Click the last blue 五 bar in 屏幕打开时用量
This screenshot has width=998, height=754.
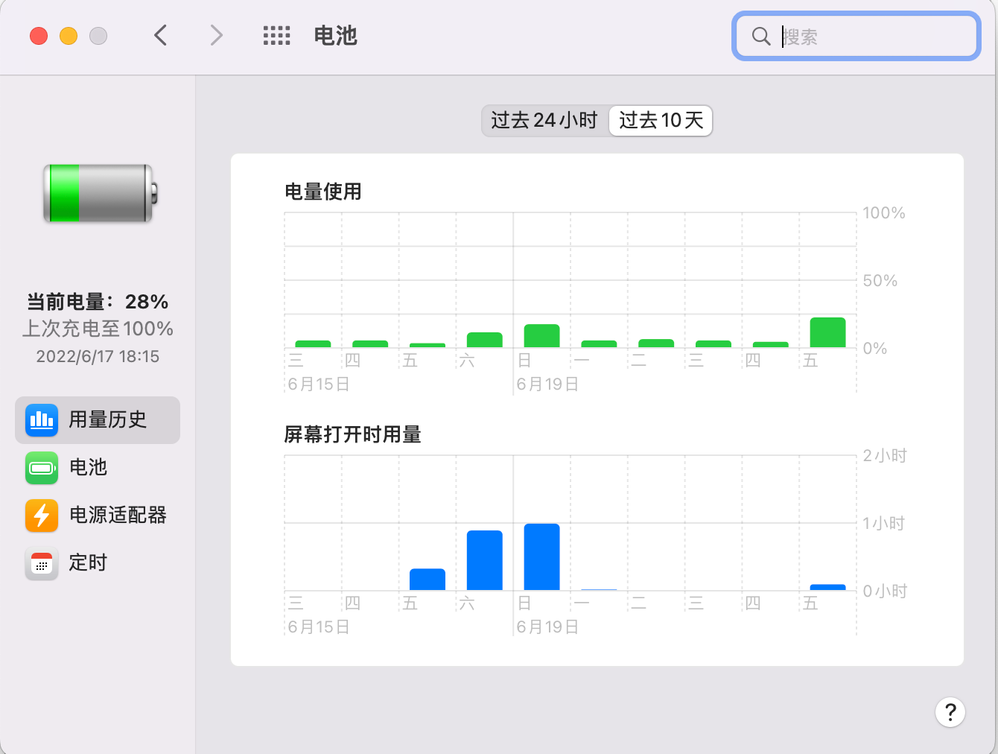click(x=827, y=587)
